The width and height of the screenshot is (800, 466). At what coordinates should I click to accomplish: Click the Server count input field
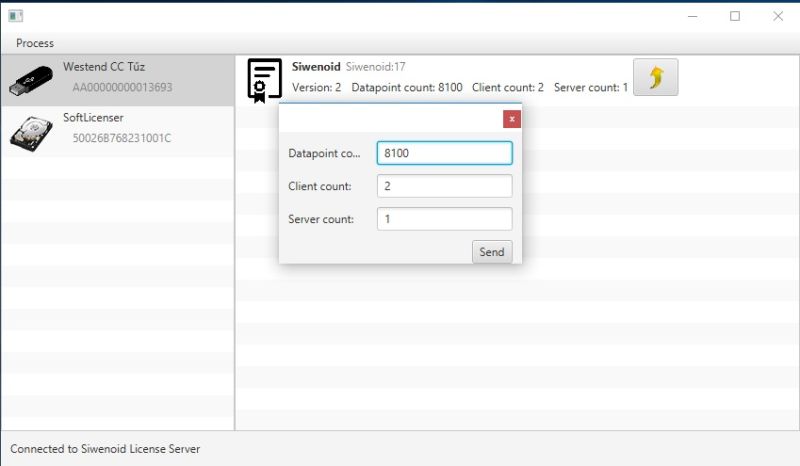[444, 219]
